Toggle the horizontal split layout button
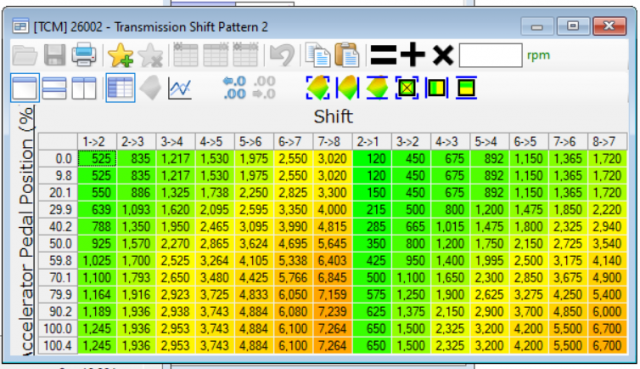This screenshot has width=640, height=369. (x=54, y=88)
